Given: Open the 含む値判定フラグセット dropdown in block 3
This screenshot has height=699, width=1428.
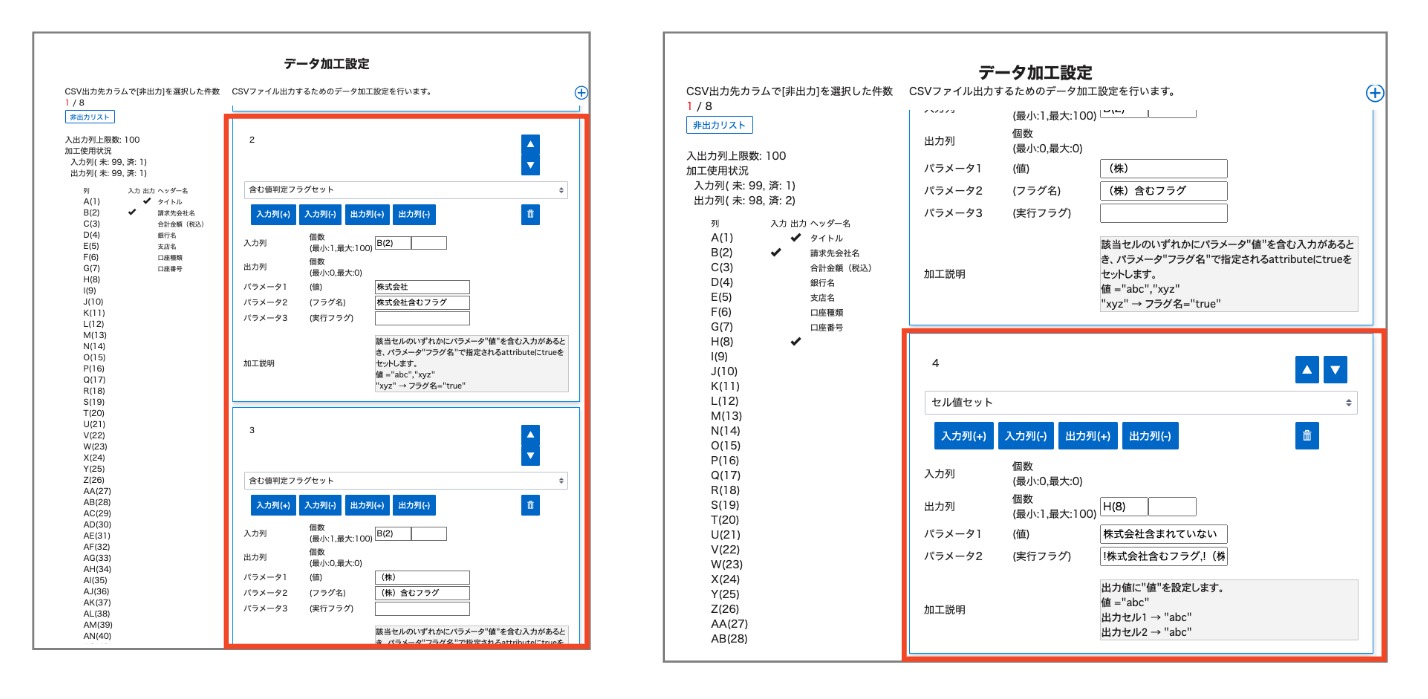Looking at the screenshot, I should click(405, 480).
